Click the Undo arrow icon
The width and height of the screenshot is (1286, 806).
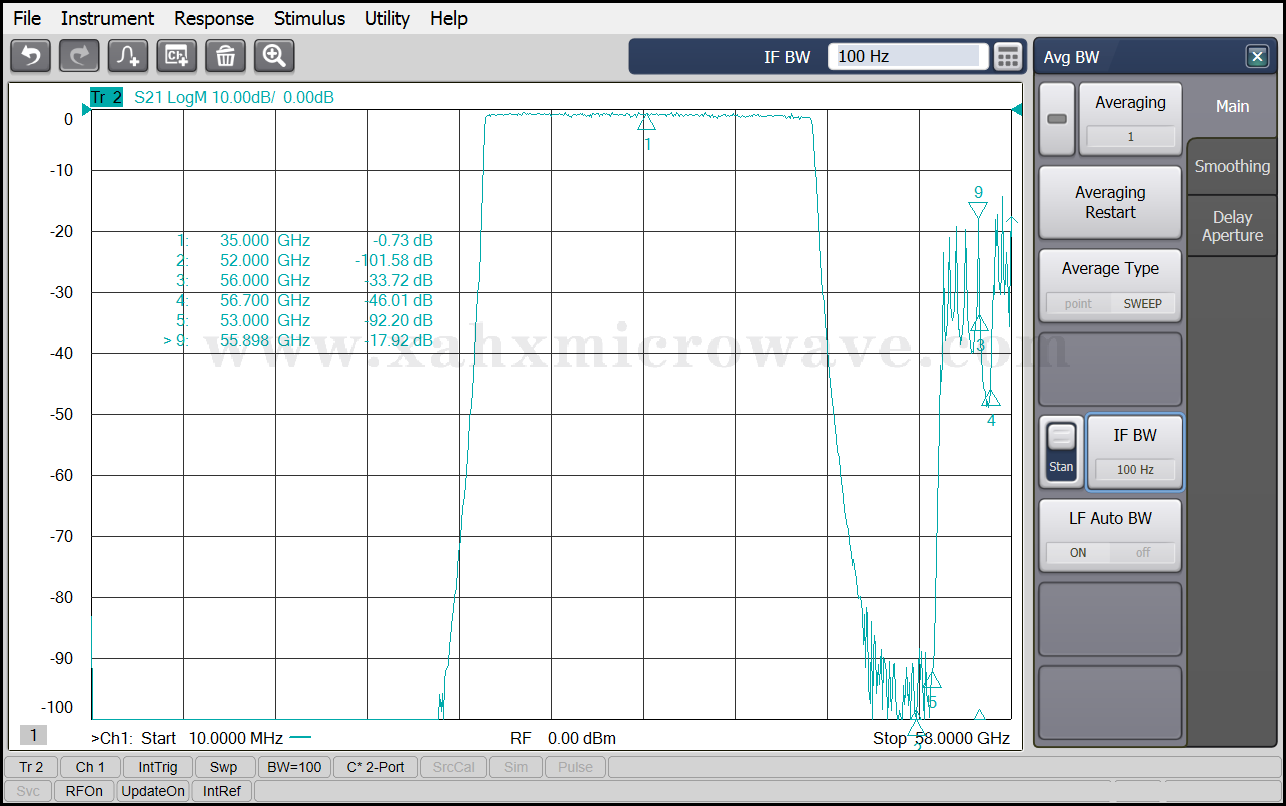30,57
